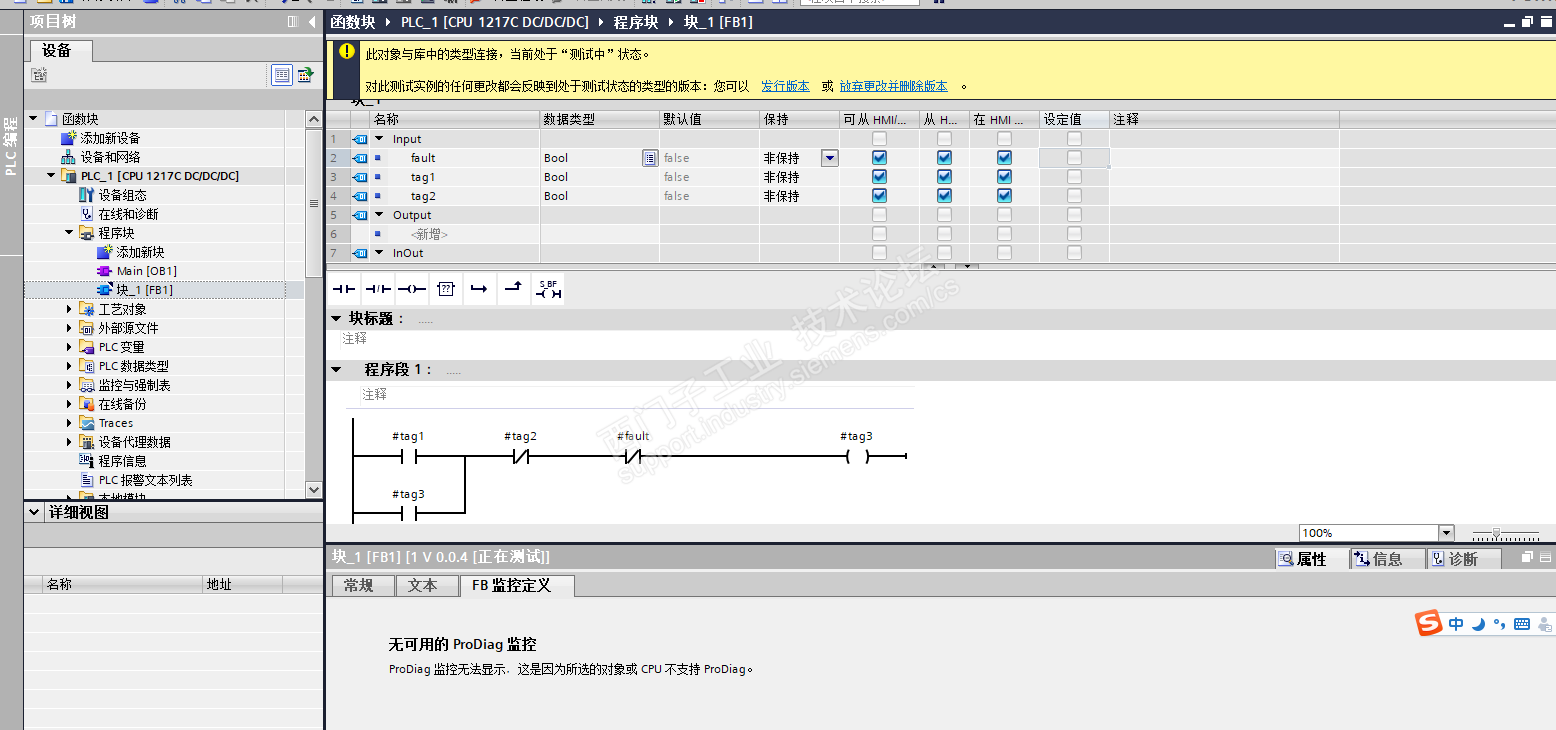Collapse the PLC_1 tree node

[x=51, y=176]
